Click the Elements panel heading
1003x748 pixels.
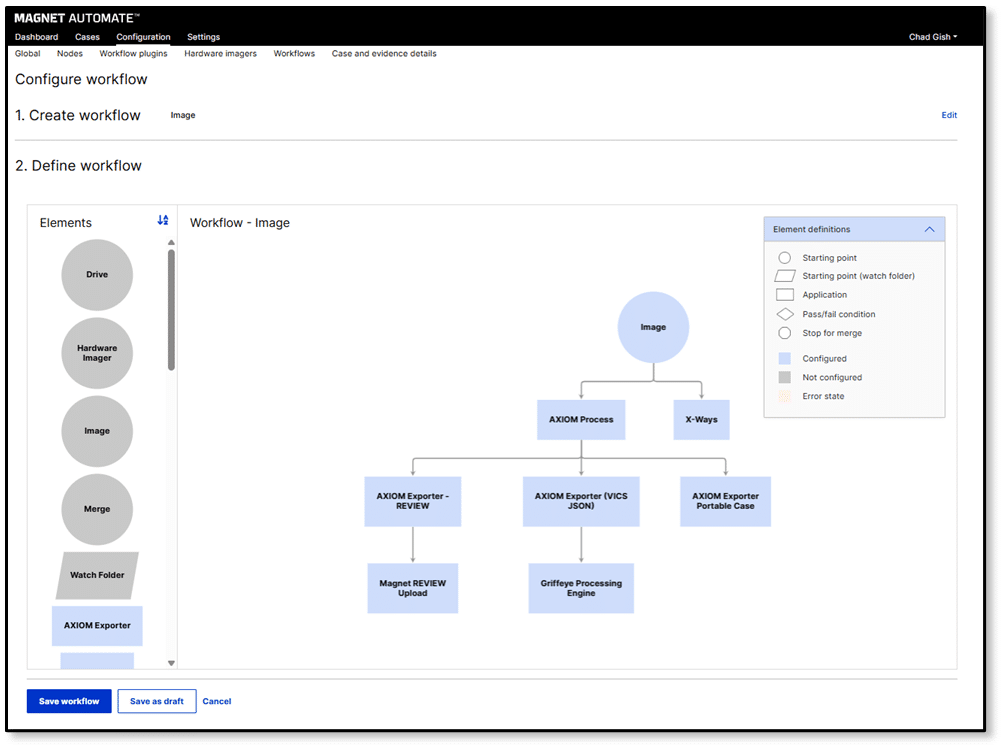tap(66, 223)
